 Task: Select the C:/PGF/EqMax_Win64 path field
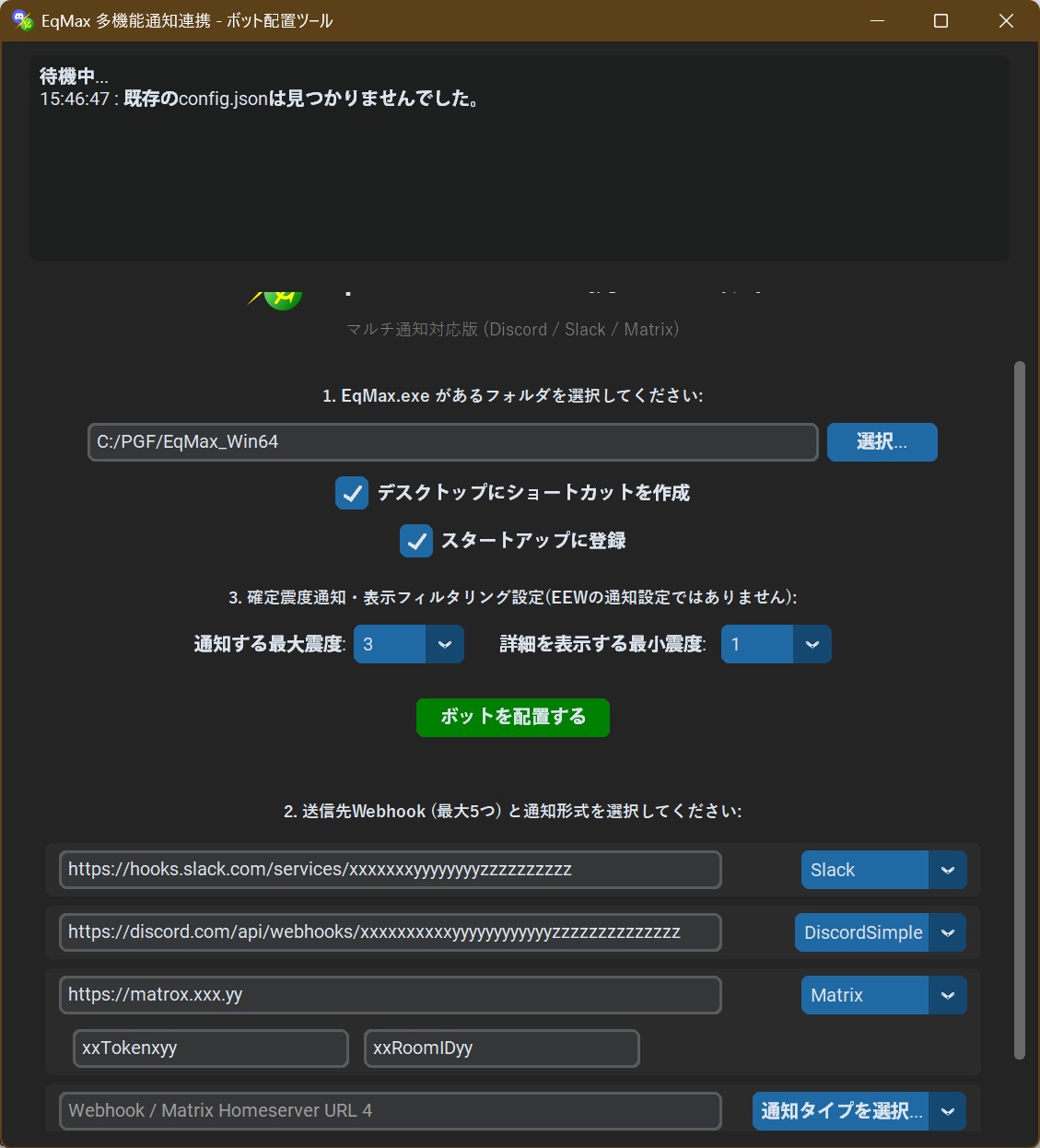point(452,442)
